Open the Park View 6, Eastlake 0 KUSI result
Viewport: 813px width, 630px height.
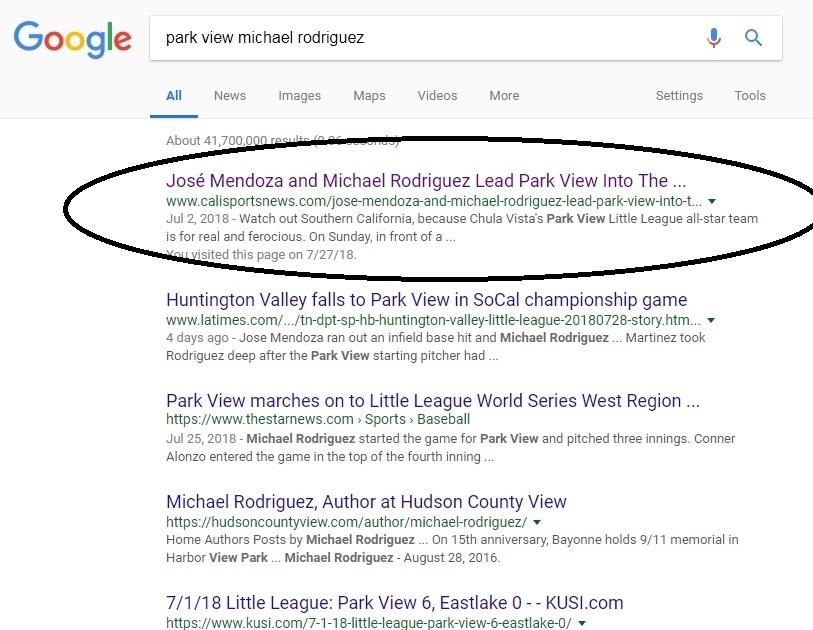(395, 603)
